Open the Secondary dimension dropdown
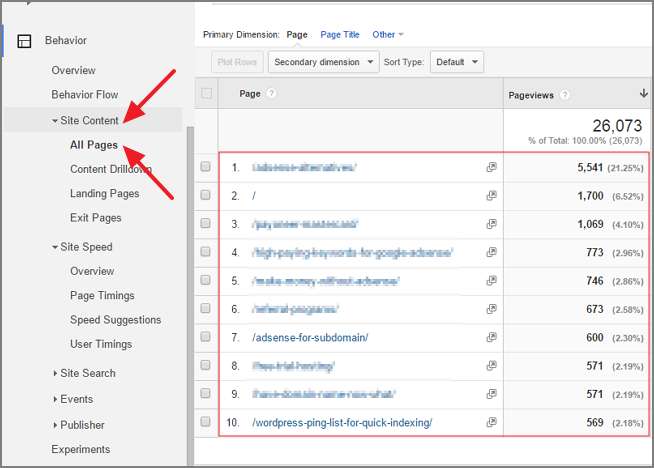The image size is (654, 468). pyautogui.click(x=324, y=62)
